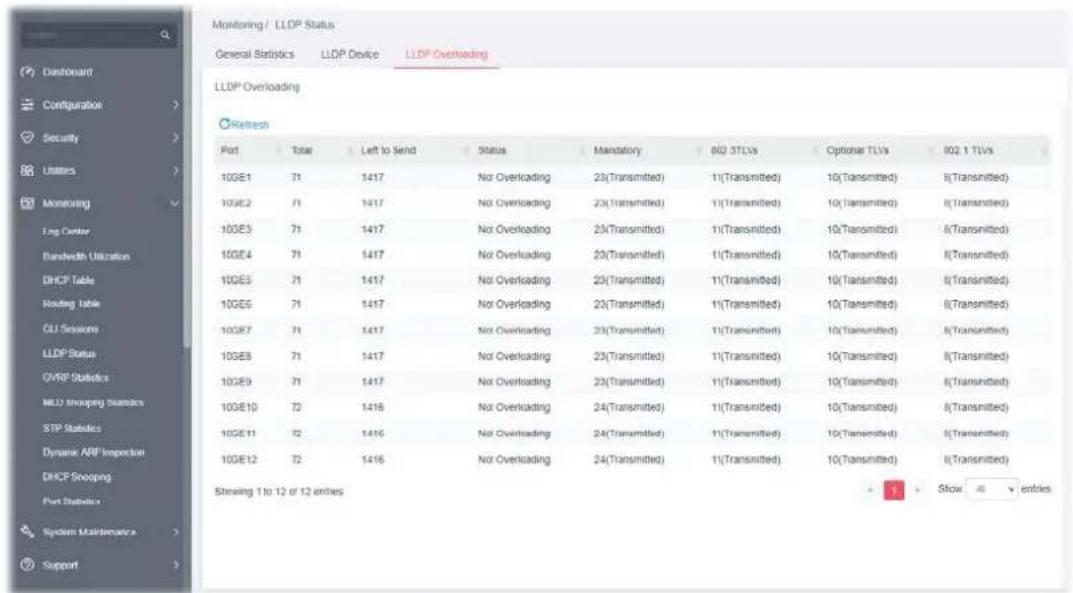Click the System Maintenance wrench icon

27,531
